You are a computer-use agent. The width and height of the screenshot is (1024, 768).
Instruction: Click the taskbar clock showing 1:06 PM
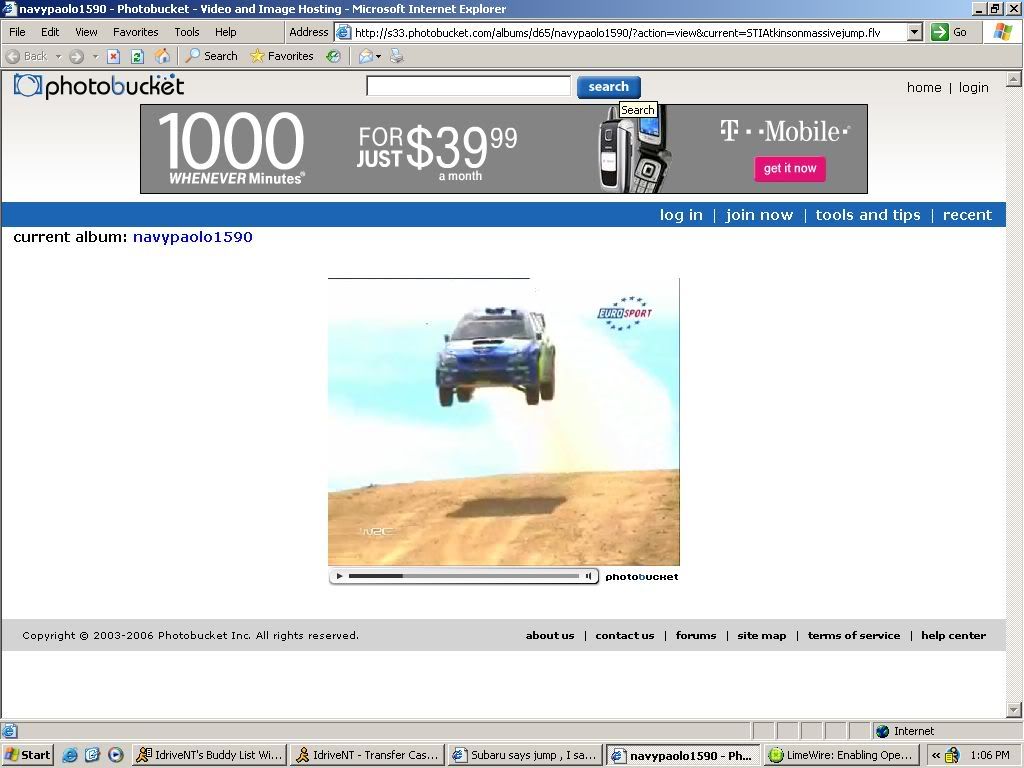pos(990,755)
